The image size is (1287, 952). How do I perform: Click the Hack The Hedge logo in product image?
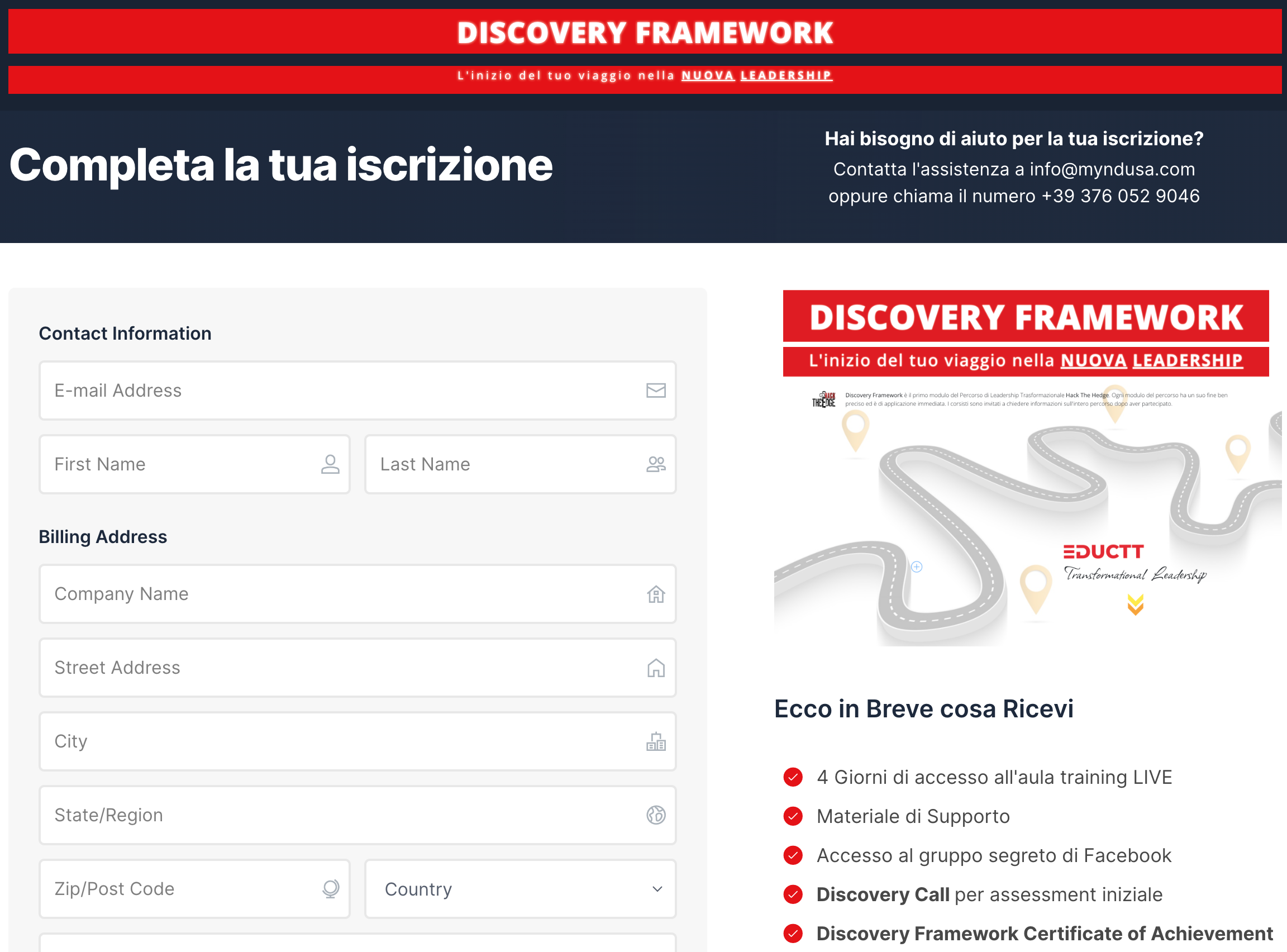824,399
